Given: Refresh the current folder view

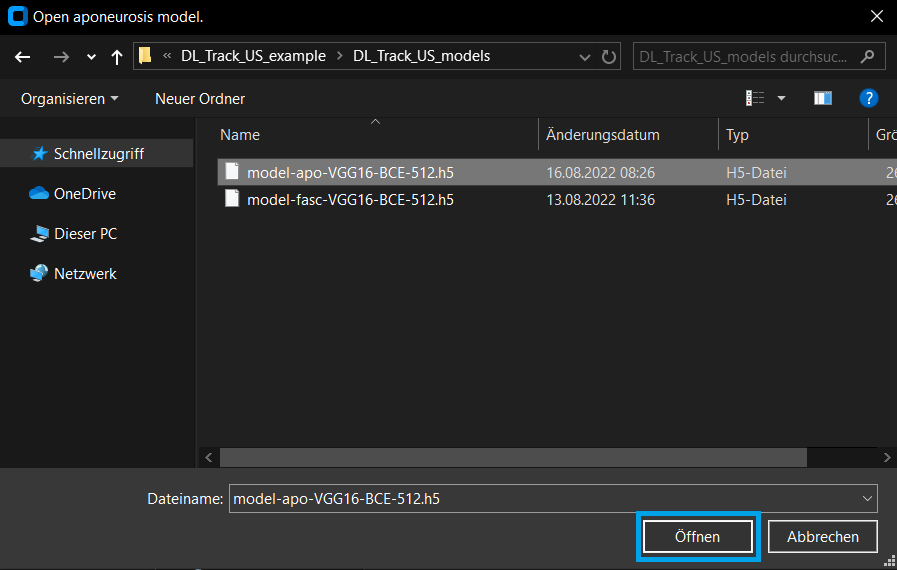Looking at the screenshot, I should (x=609, y=57).
